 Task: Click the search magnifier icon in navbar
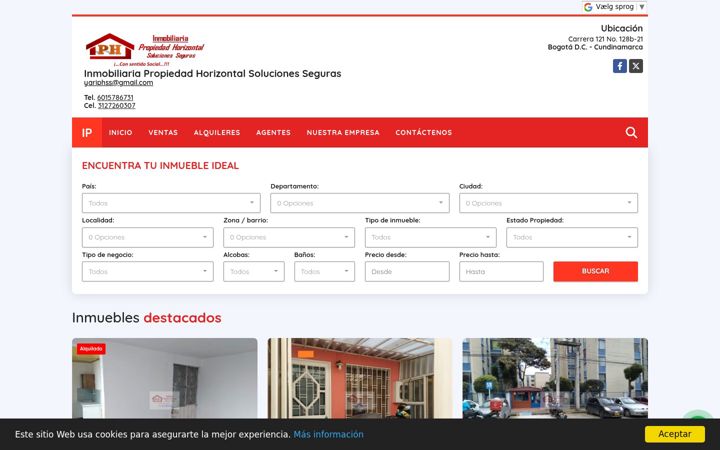point(631,133)
